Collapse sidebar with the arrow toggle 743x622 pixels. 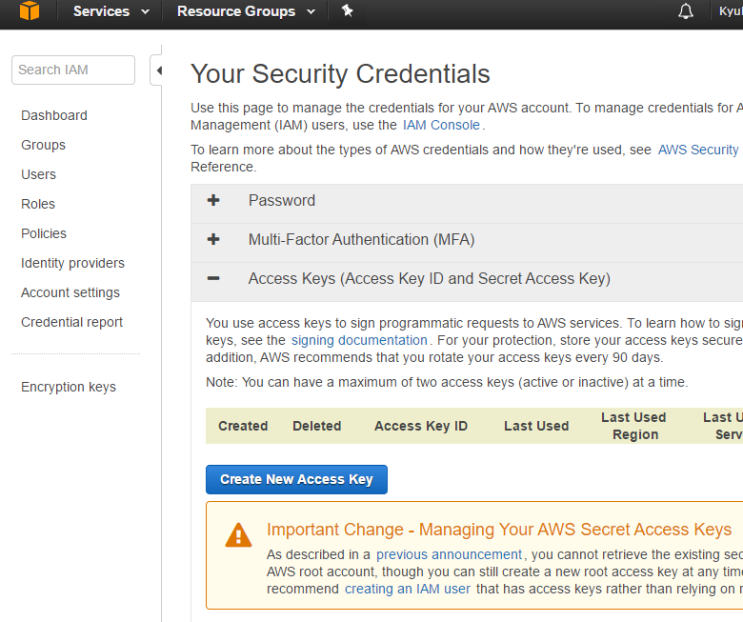click(x=157, y=70)
